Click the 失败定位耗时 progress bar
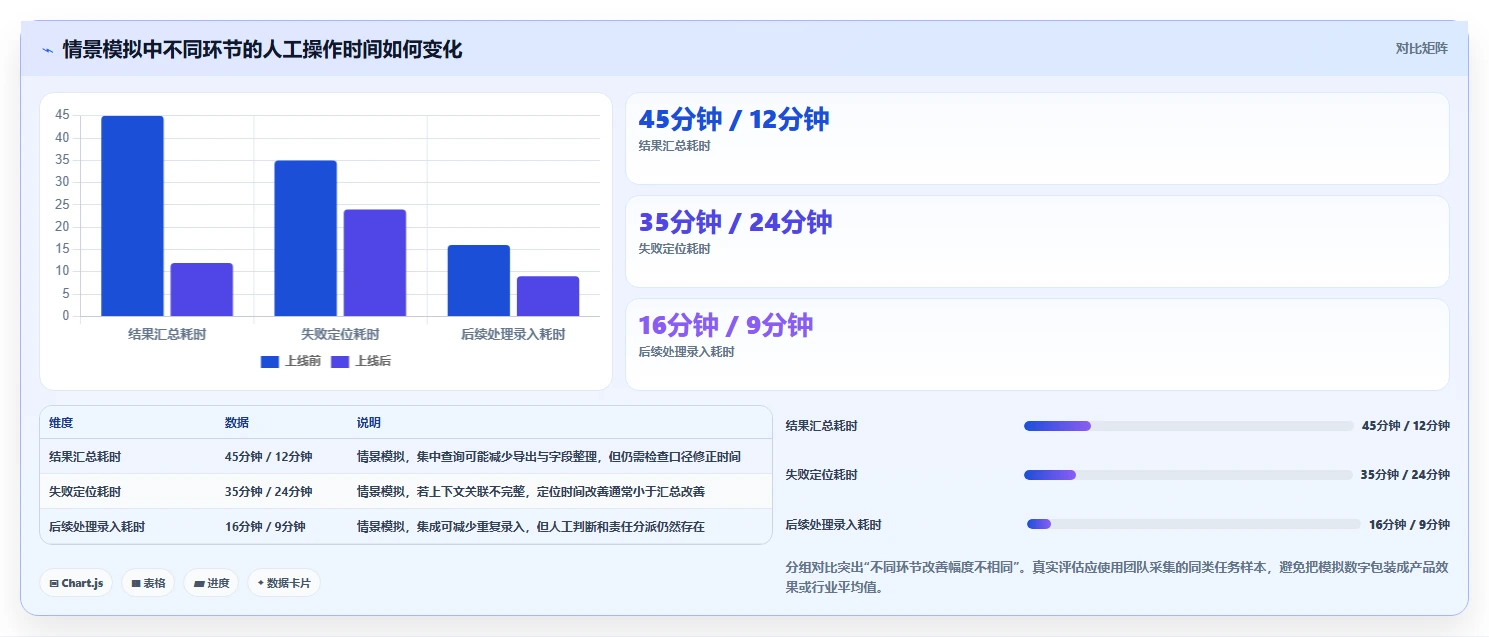This screenshot has width=1489, height=637. click(1188, 475)
